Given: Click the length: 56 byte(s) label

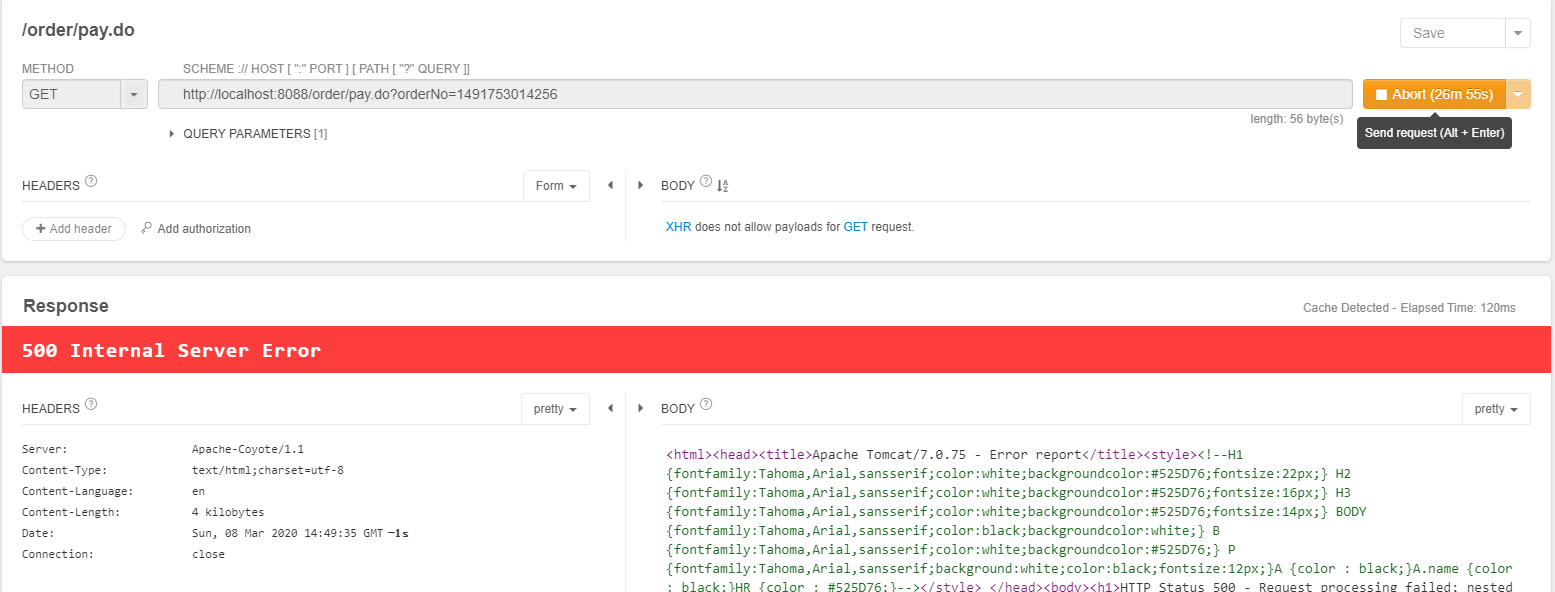Looking at the screenshot, I should [1297, 118].
